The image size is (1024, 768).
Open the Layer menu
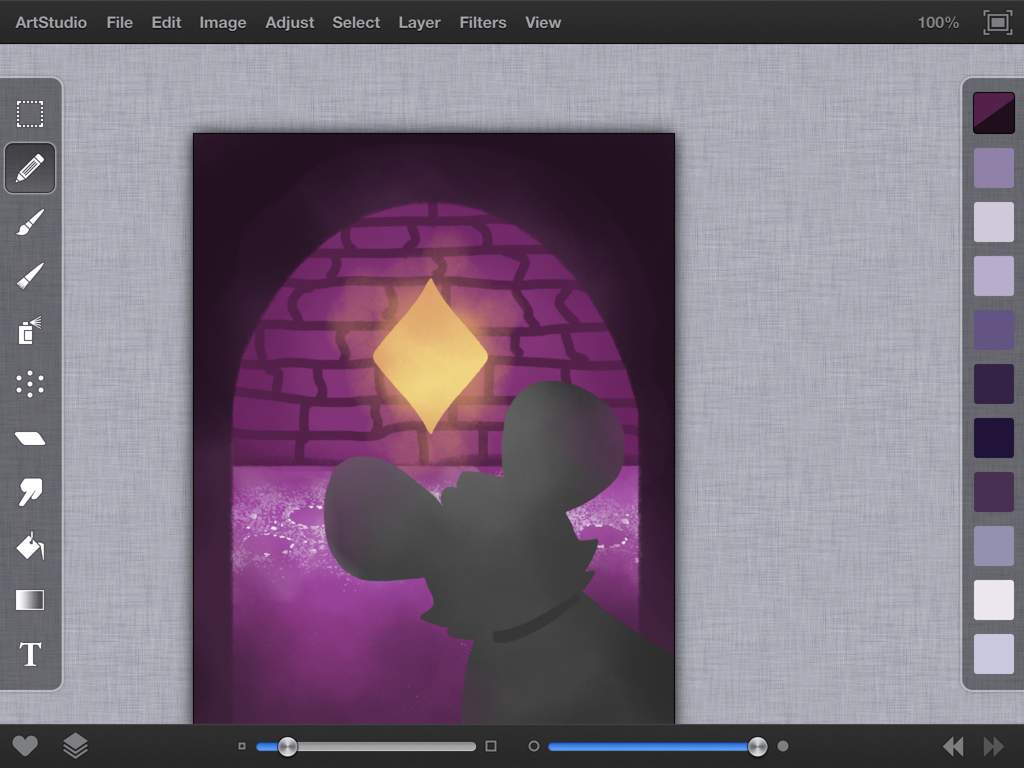pos(419,23)
